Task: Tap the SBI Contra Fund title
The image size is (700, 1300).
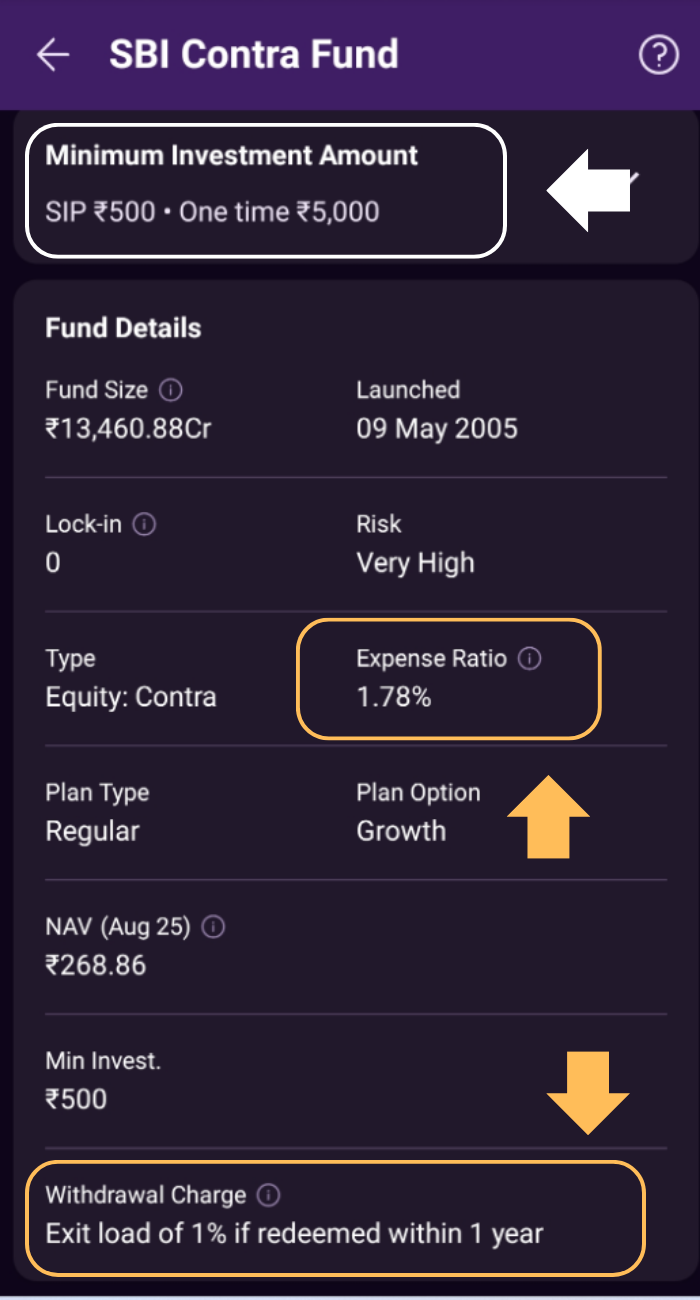Action: (x=254, y=55)
